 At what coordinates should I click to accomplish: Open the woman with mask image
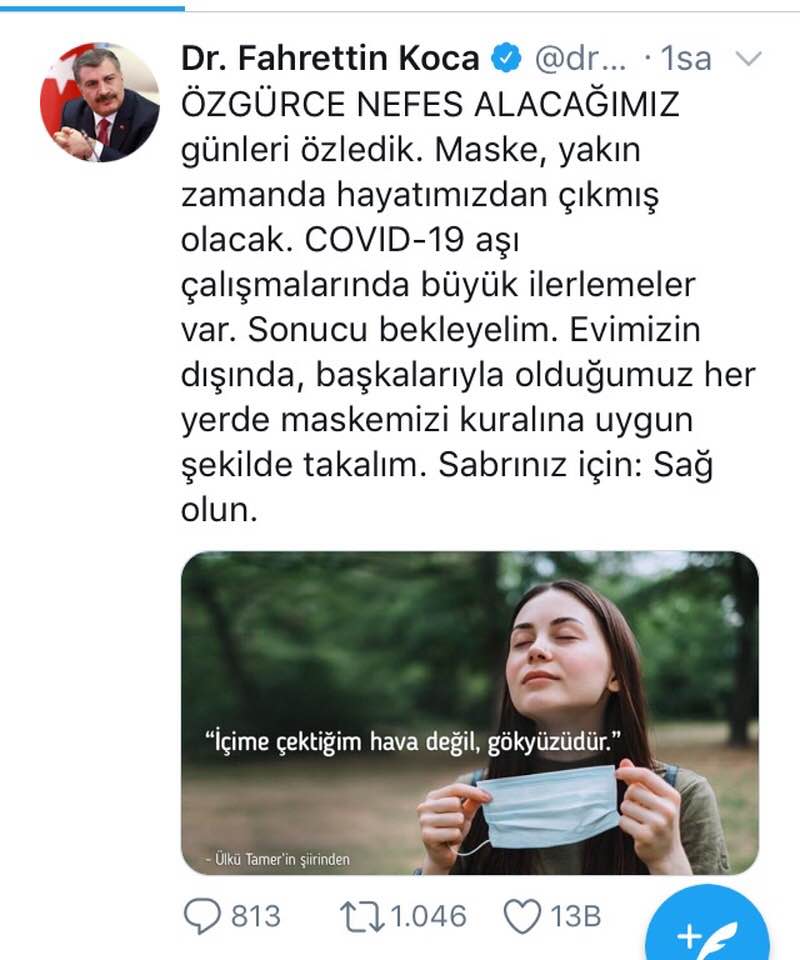click(469, 713)
